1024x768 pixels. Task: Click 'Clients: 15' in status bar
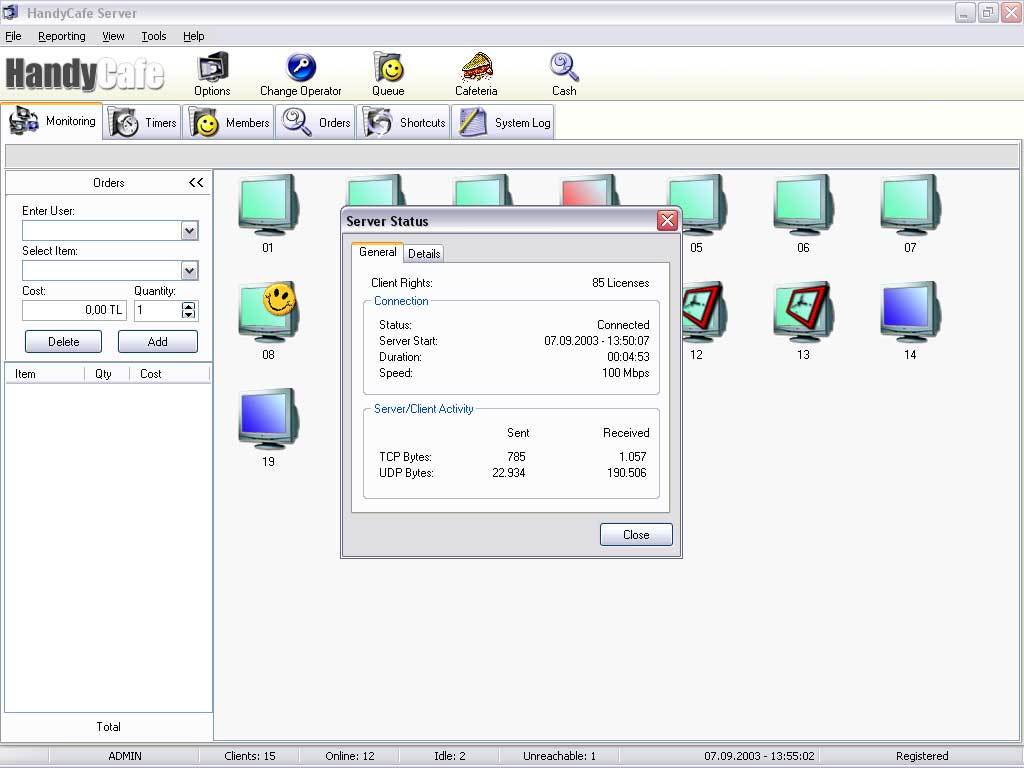click(249, 756)
